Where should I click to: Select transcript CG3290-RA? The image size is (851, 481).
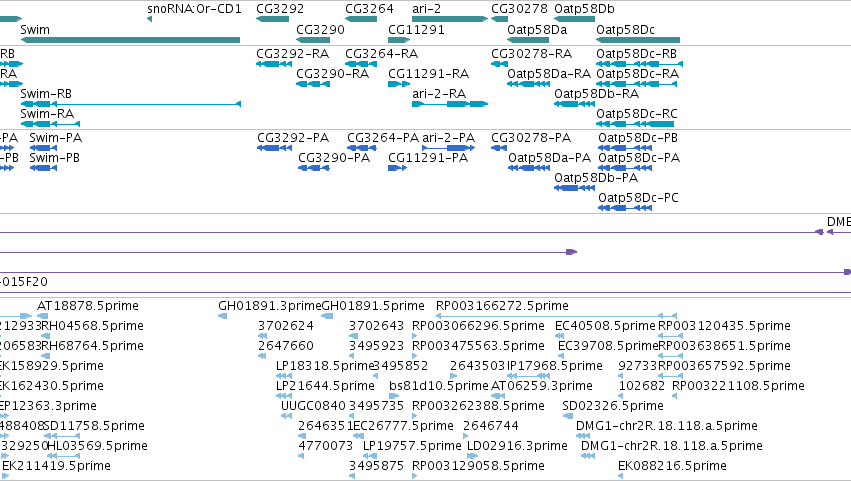pos(313,84)
